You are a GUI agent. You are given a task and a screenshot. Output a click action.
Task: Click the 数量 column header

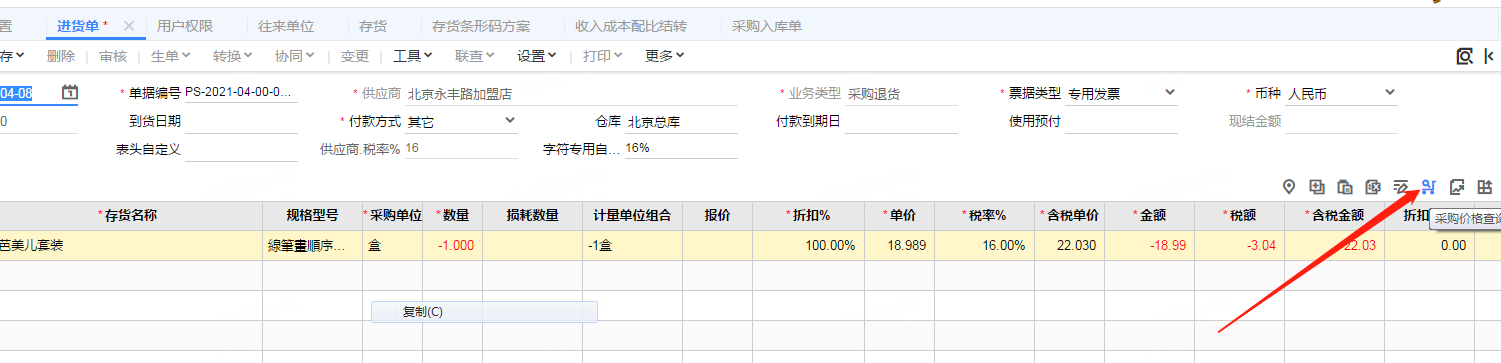pos(453,216)
